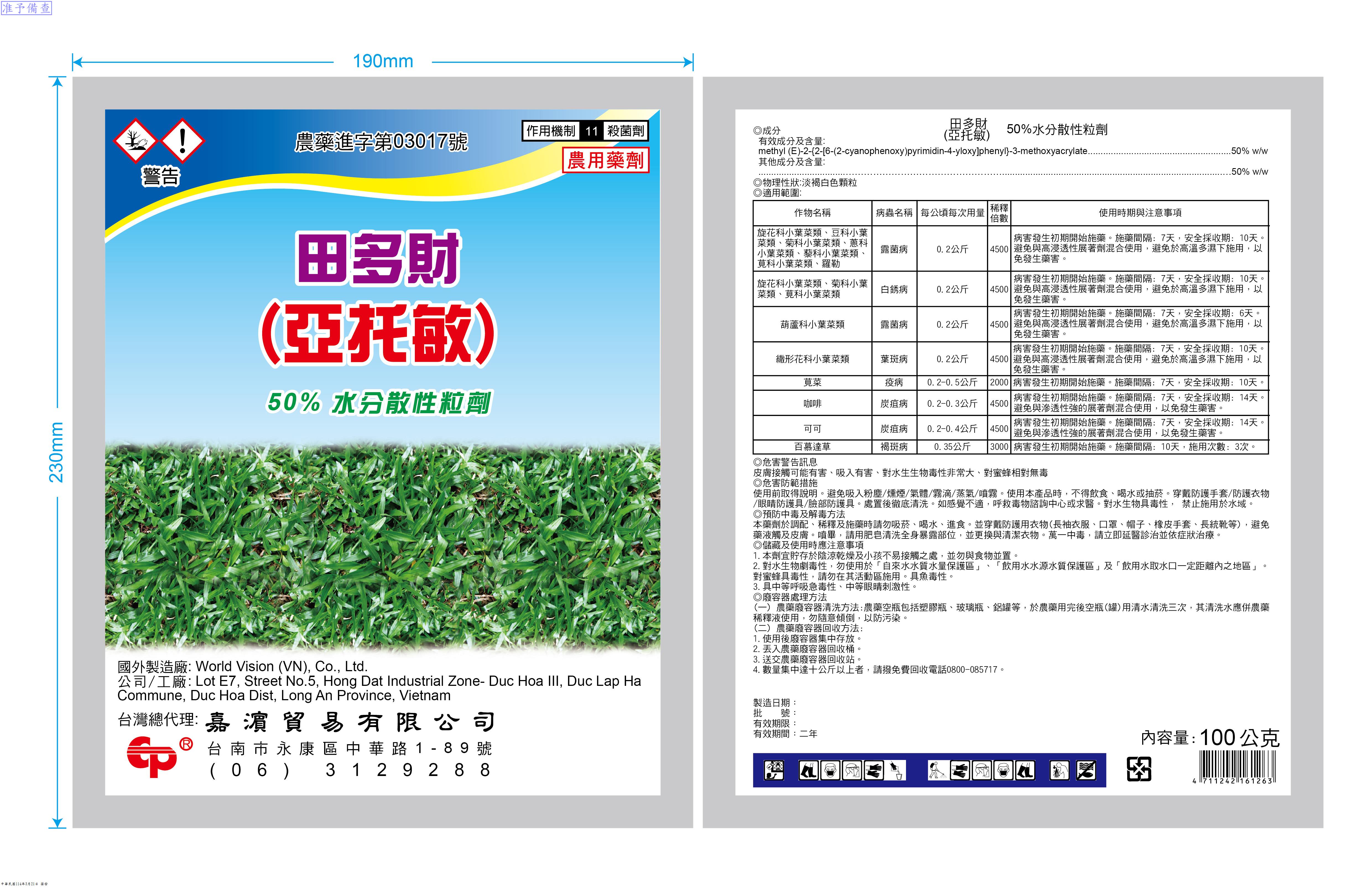Click the large red (亞托敏) title

[x=378, y=333]
